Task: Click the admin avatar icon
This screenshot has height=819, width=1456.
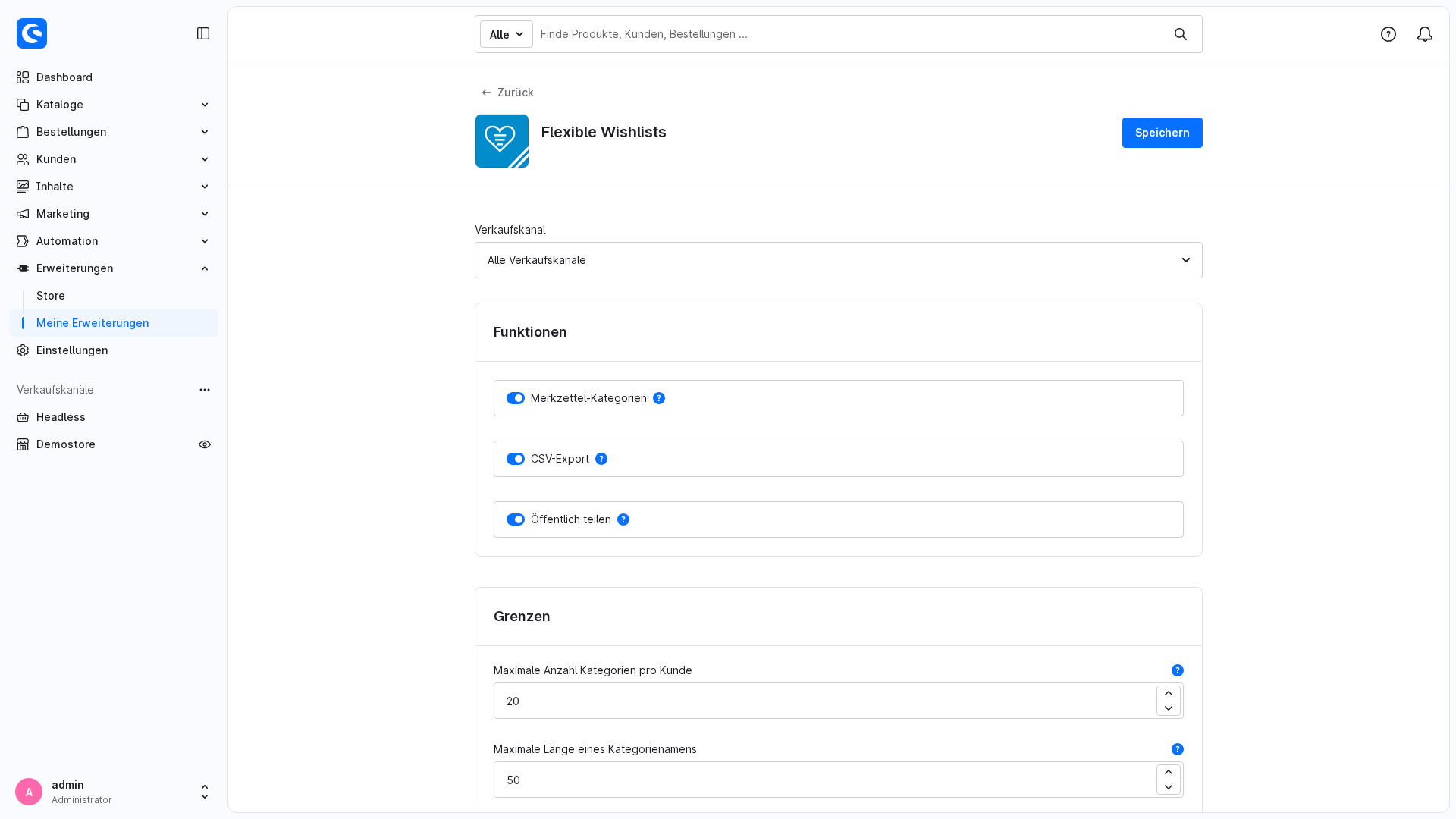Action: (29, 792)
